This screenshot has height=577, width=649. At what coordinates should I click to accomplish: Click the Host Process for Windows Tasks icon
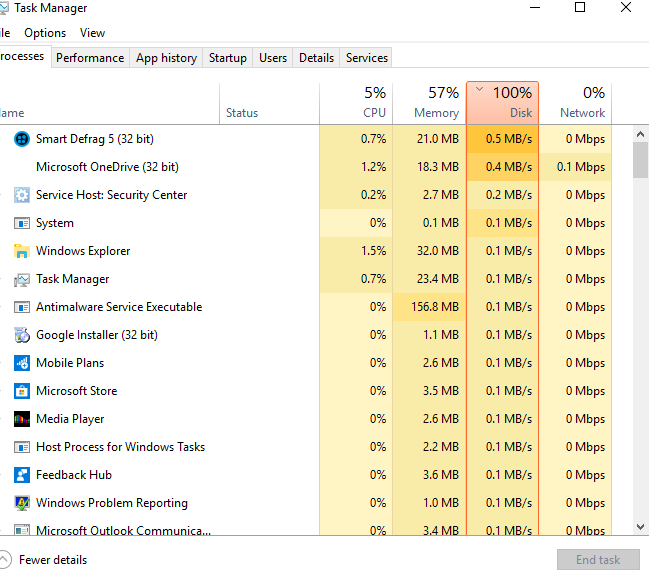coord(22,447)
